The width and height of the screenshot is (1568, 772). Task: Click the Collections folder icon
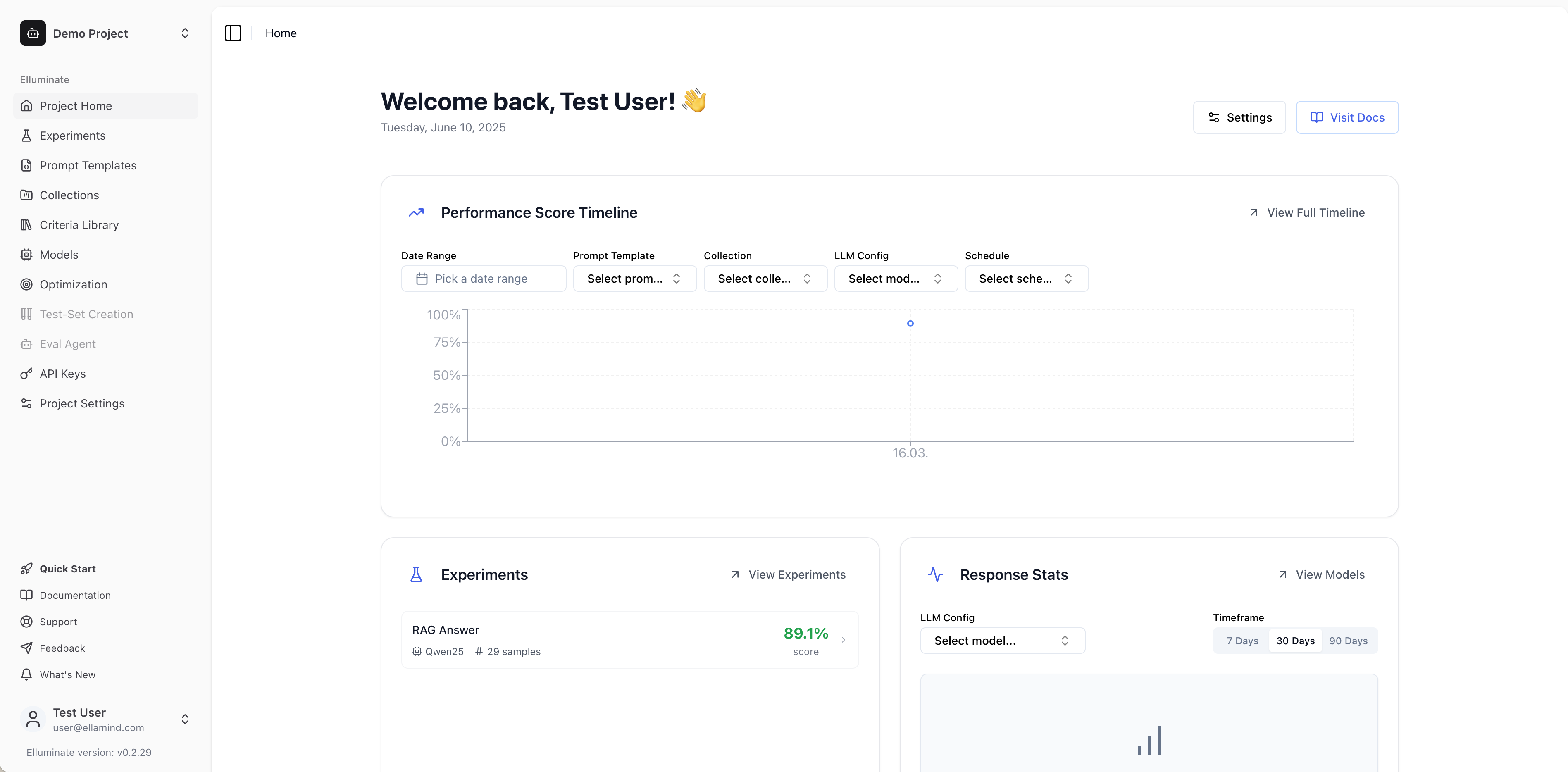click(26, 195)
